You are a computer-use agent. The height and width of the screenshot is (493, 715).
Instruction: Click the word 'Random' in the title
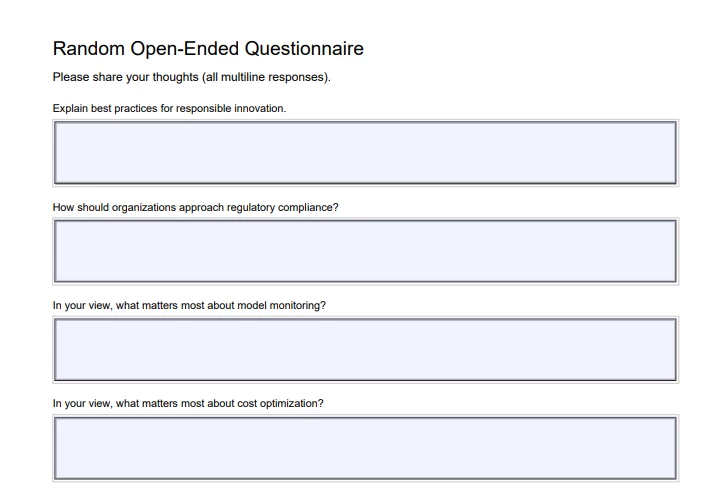pyautogui.click(x=89, y=49)
